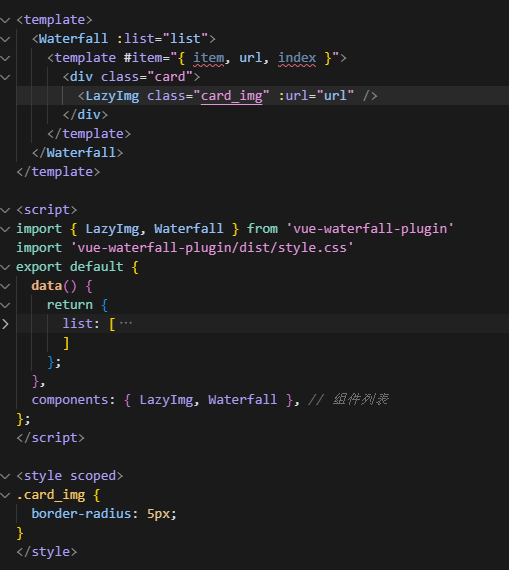Click the closing "]" bracket of list

point(66,343)
